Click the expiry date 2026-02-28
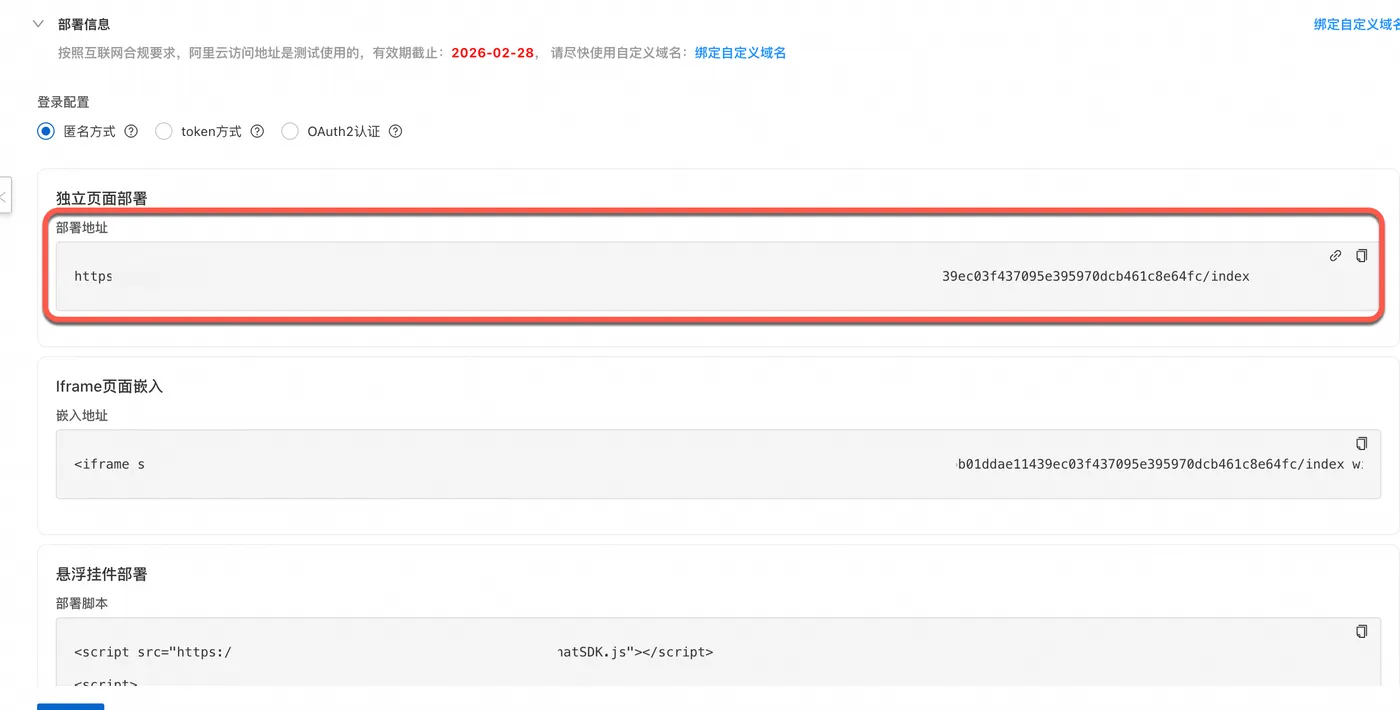 tap(494, 53)
